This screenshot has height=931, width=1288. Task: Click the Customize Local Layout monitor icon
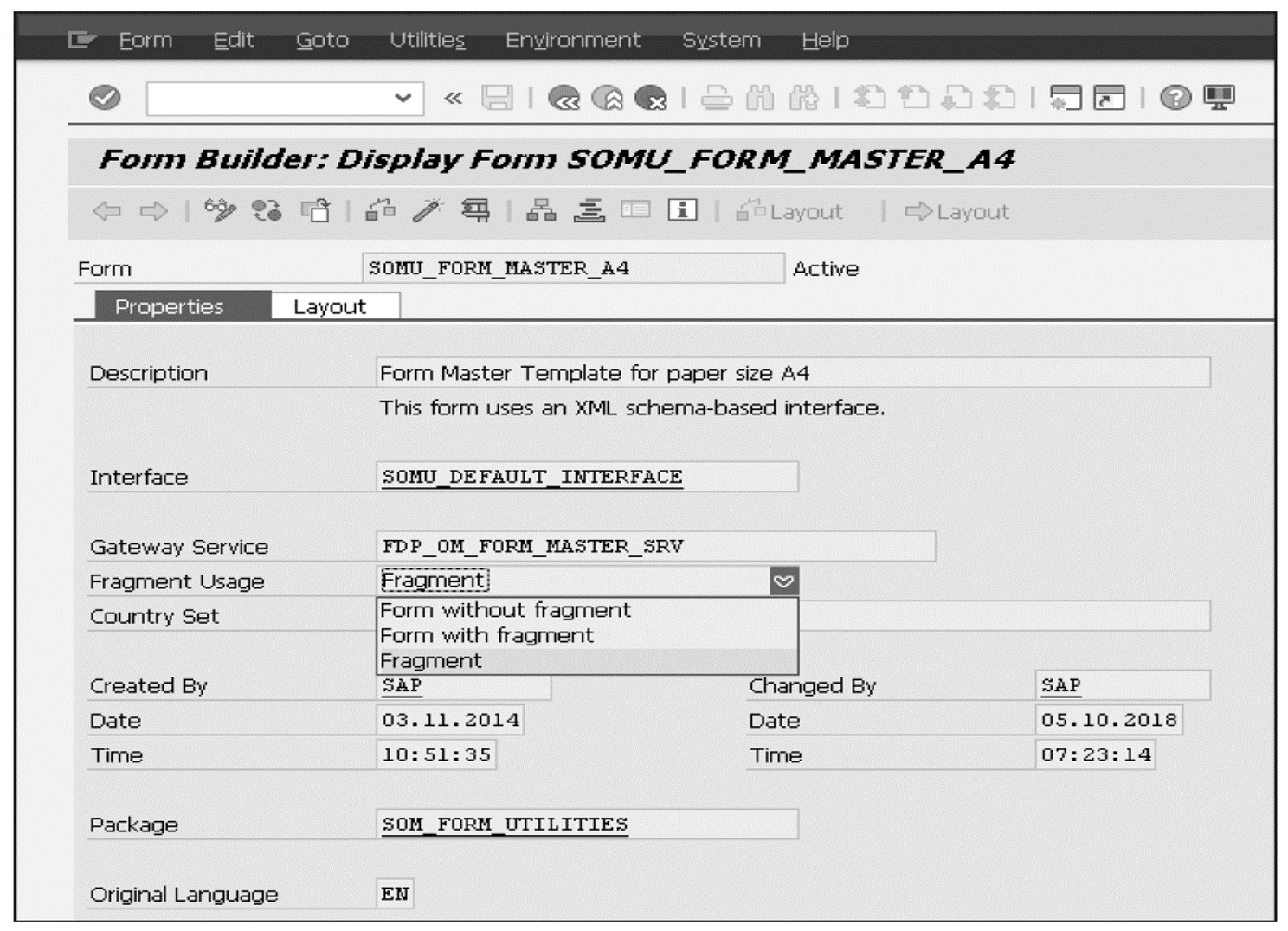(1219, 98)
